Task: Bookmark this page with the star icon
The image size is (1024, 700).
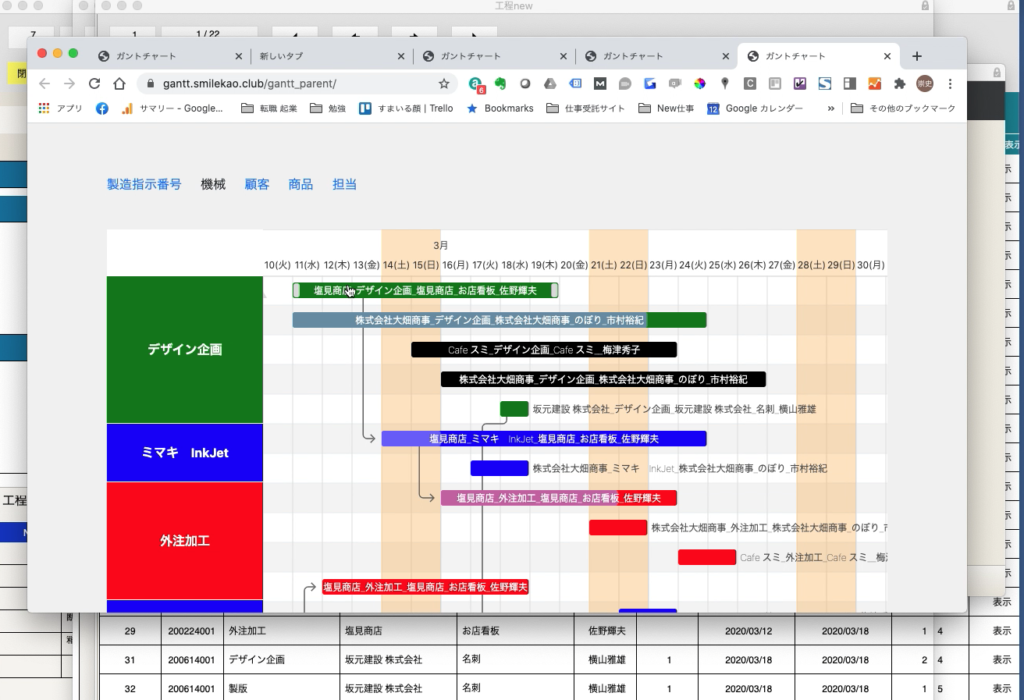Action: click(x=443, y=84)
